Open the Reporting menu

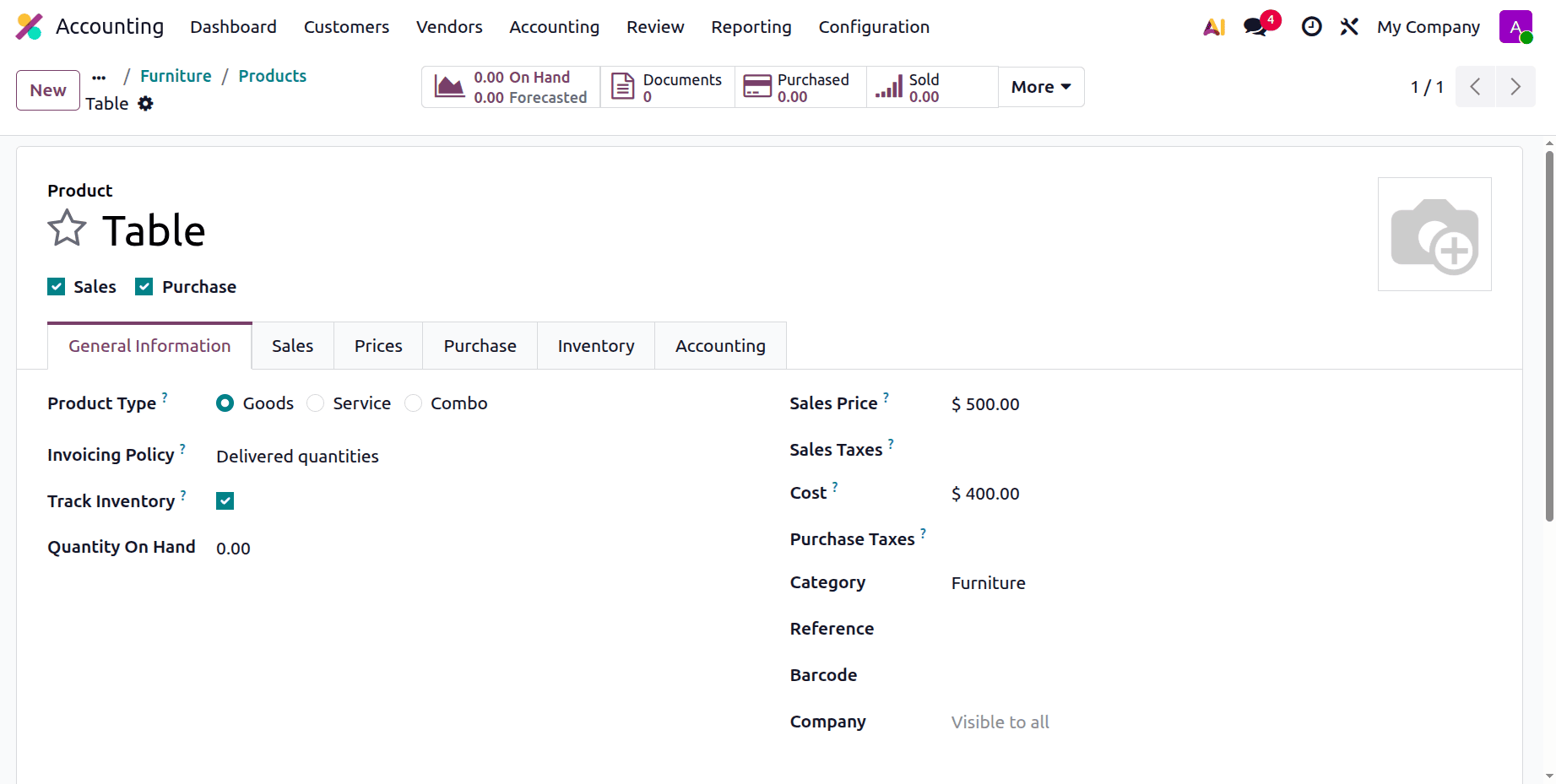[751, 27]
